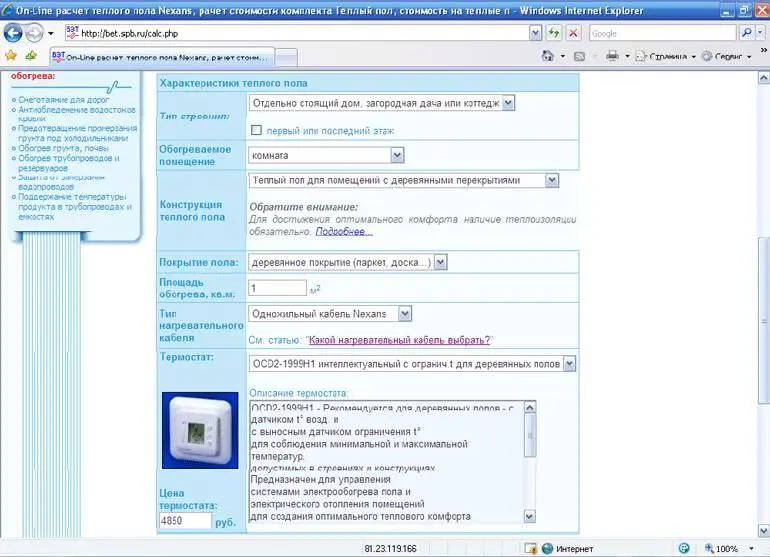Click the Google search box
770x557 pixels.
pyautogui.click(x=662, y=33)
